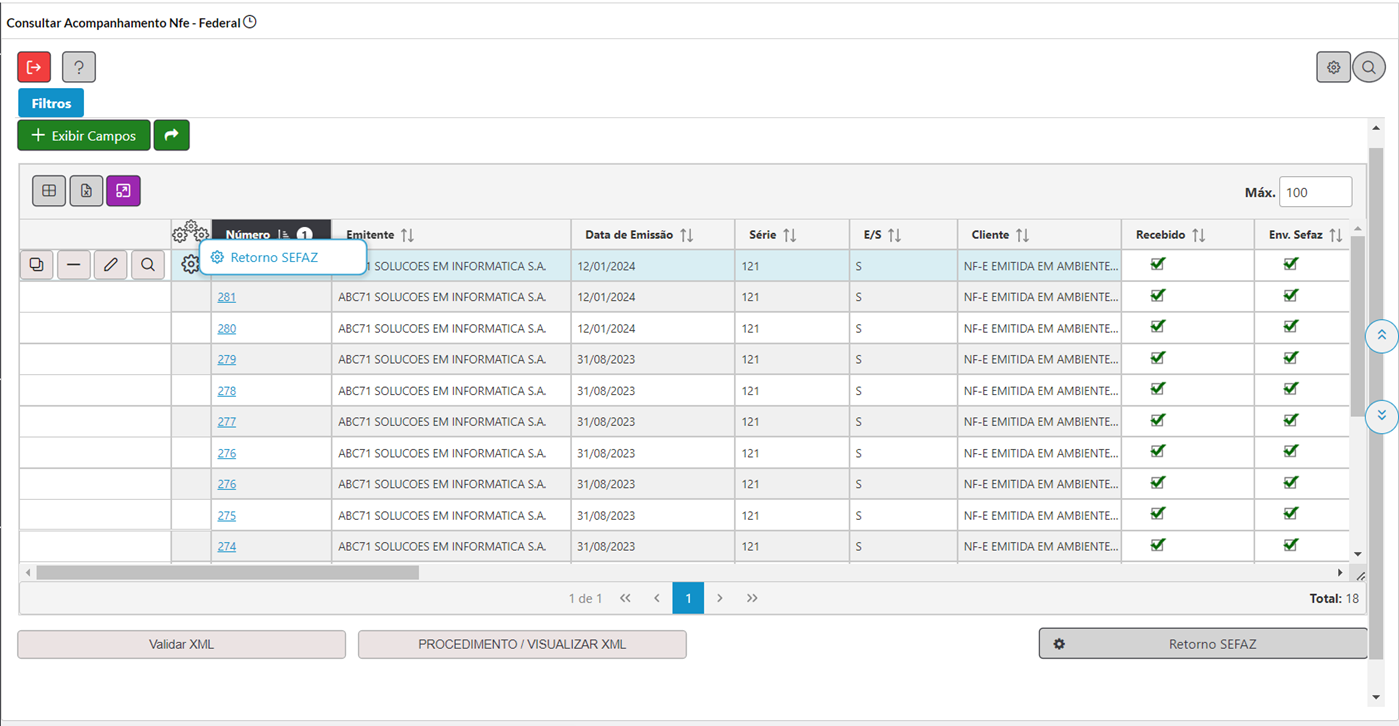Click the red exit icon button
Viewport: 1399px width, 726px height.
[x=34, y=67]
